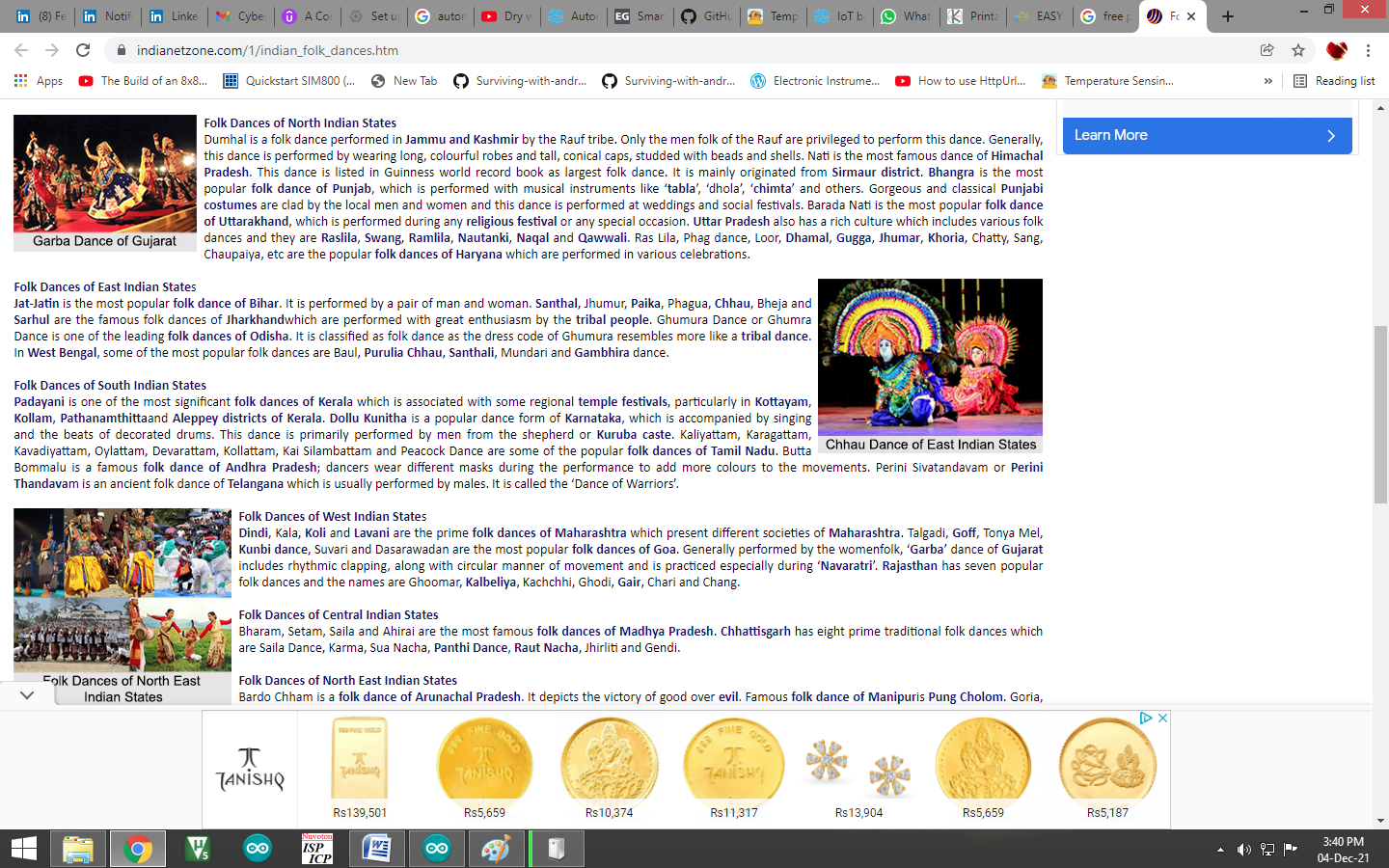The height and width of the screenshot is (868, 1389).
Task: Switch to first LinkedIn tab
Action: (x=41, y=16)
